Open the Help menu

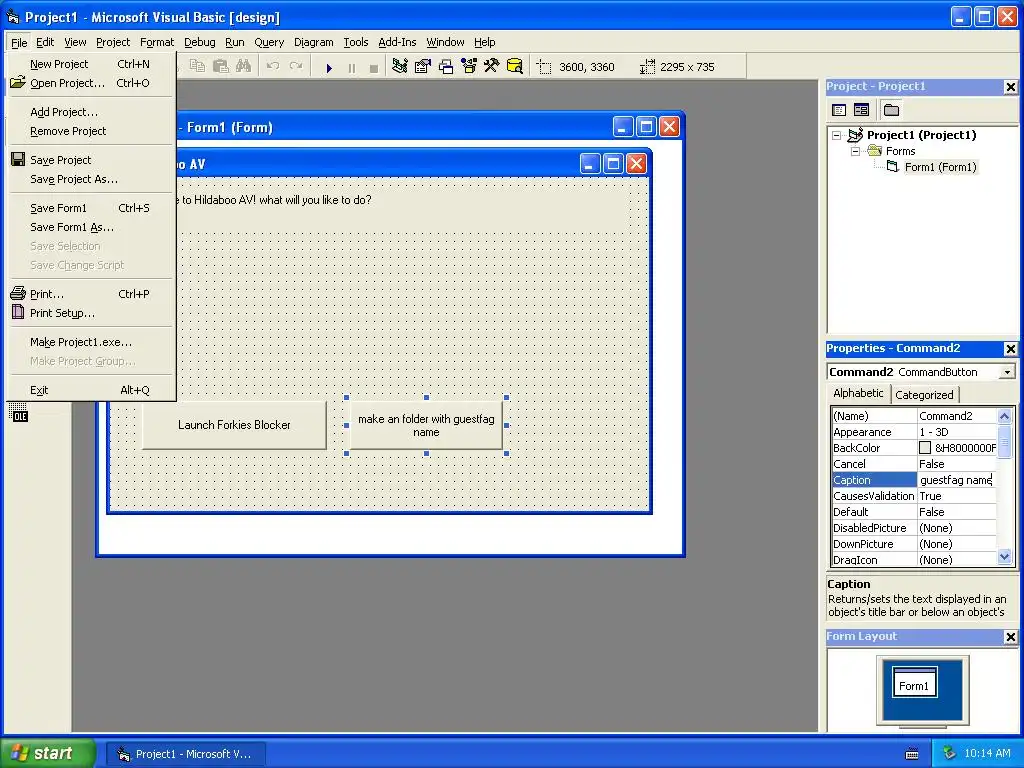pos(485,42)
